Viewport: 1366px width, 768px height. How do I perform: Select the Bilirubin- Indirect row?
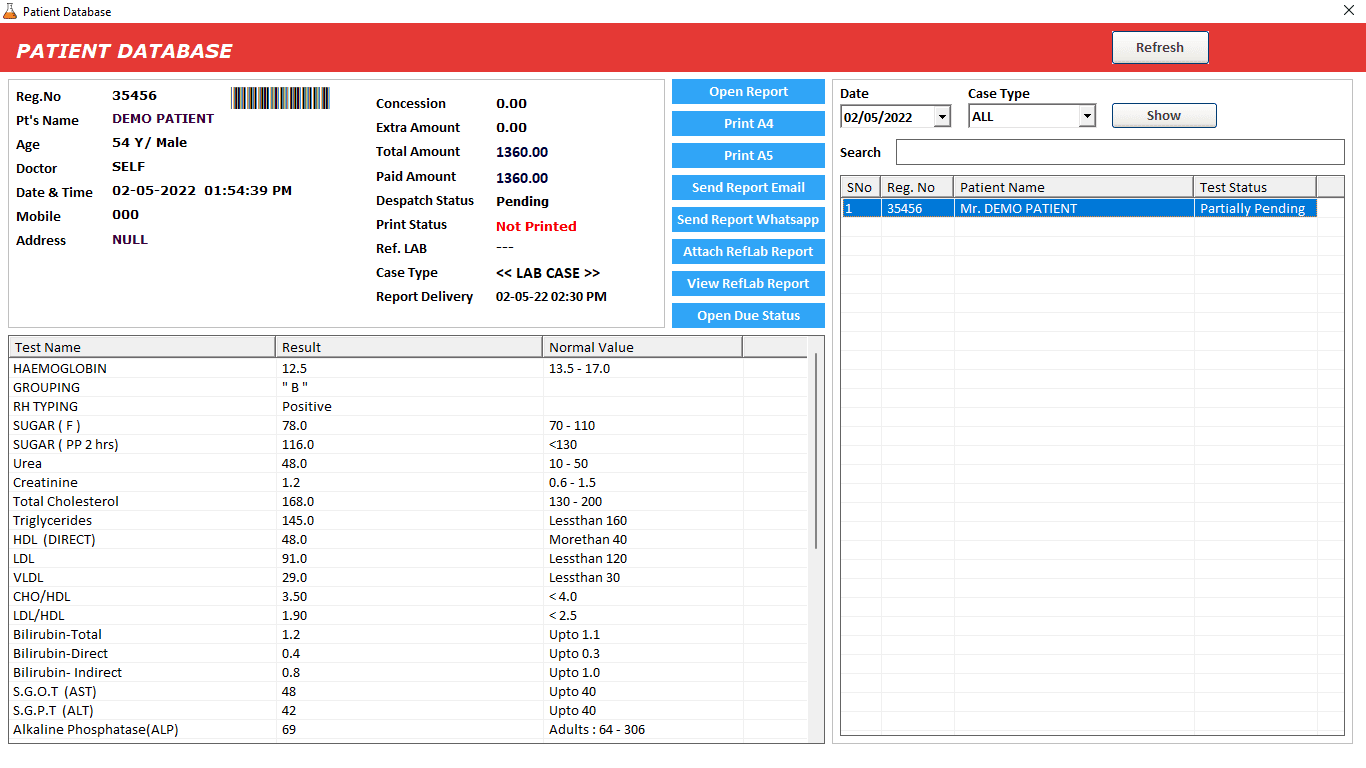pyautogui.click(x=408, y=672)
